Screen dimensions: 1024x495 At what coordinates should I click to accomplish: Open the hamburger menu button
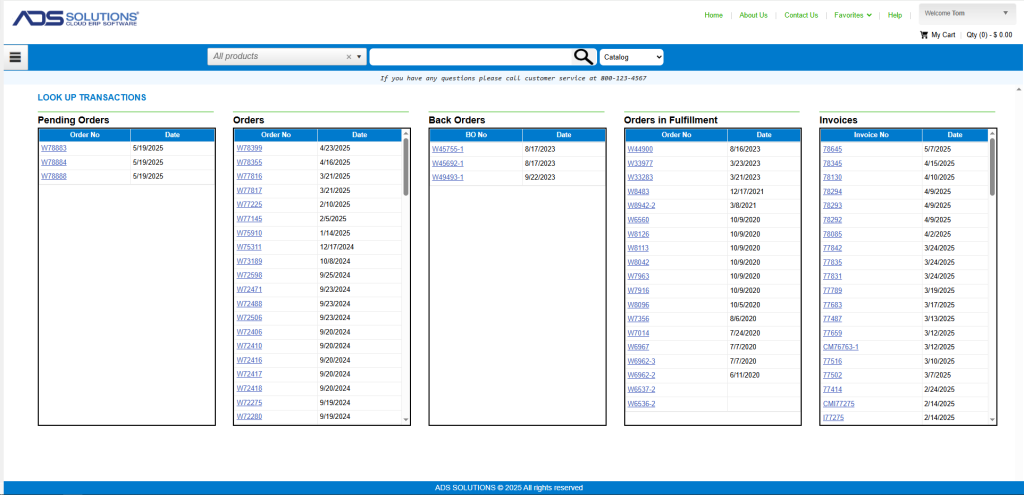(14, 57)
